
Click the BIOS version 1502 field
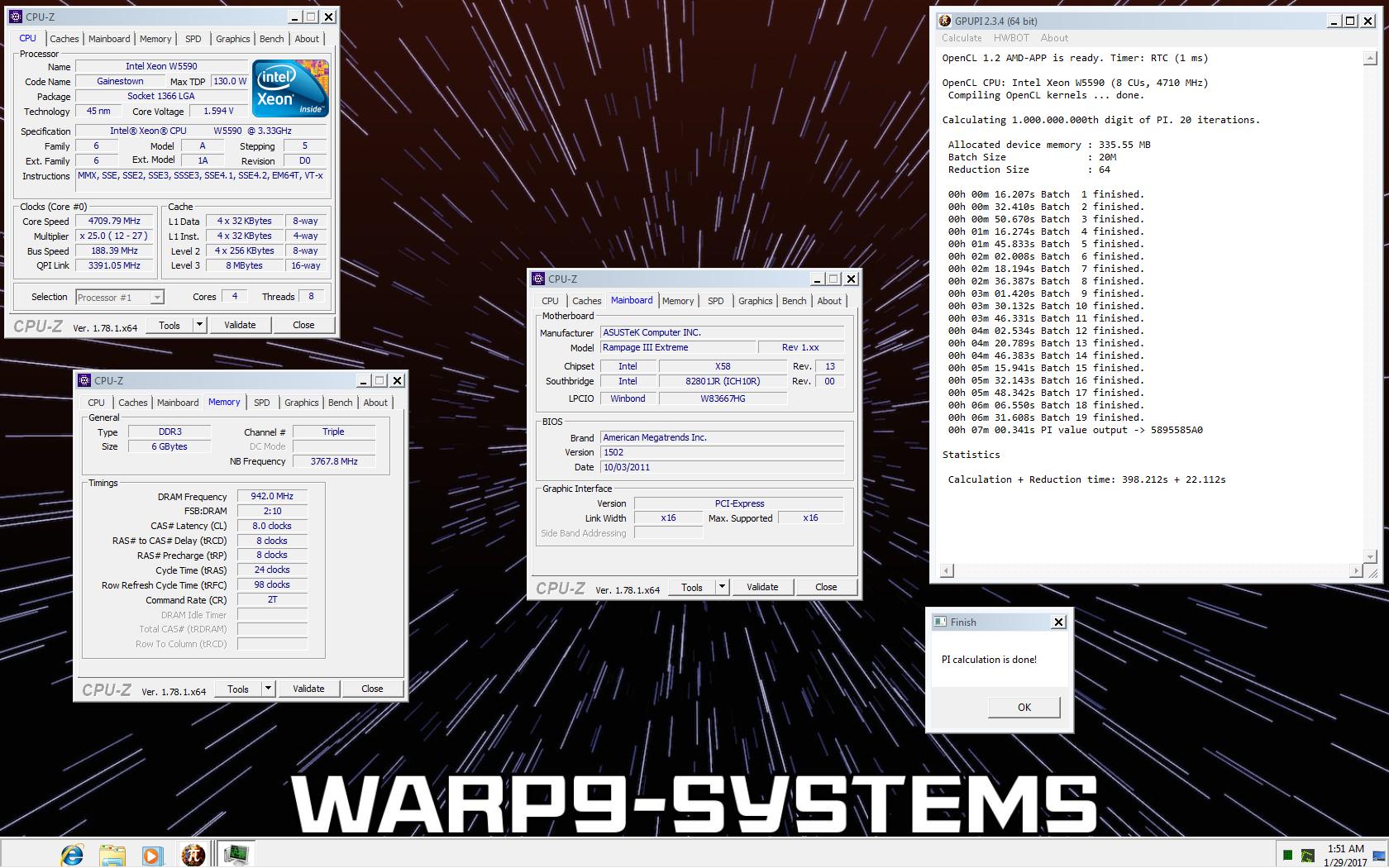click(722, 452)
